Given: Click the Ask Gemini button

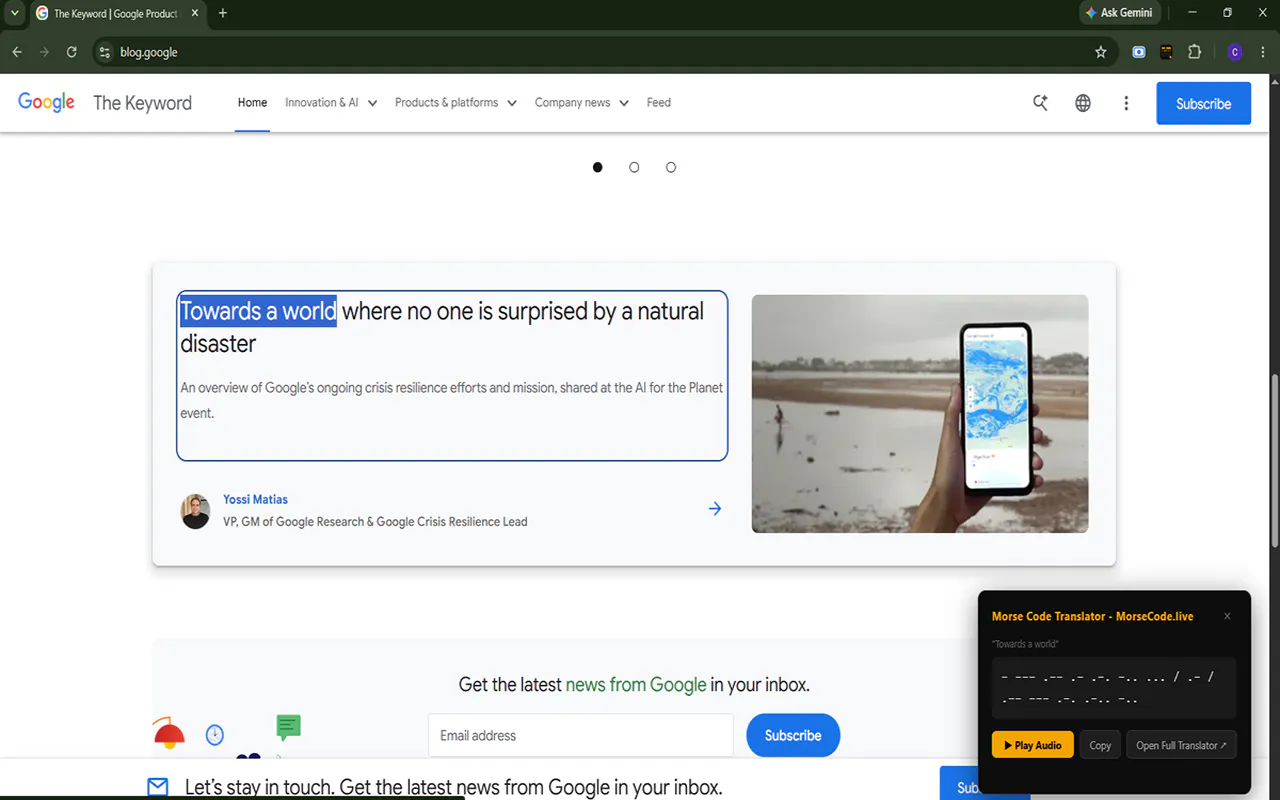Looking at the screenshot, I should (1119, 13).
